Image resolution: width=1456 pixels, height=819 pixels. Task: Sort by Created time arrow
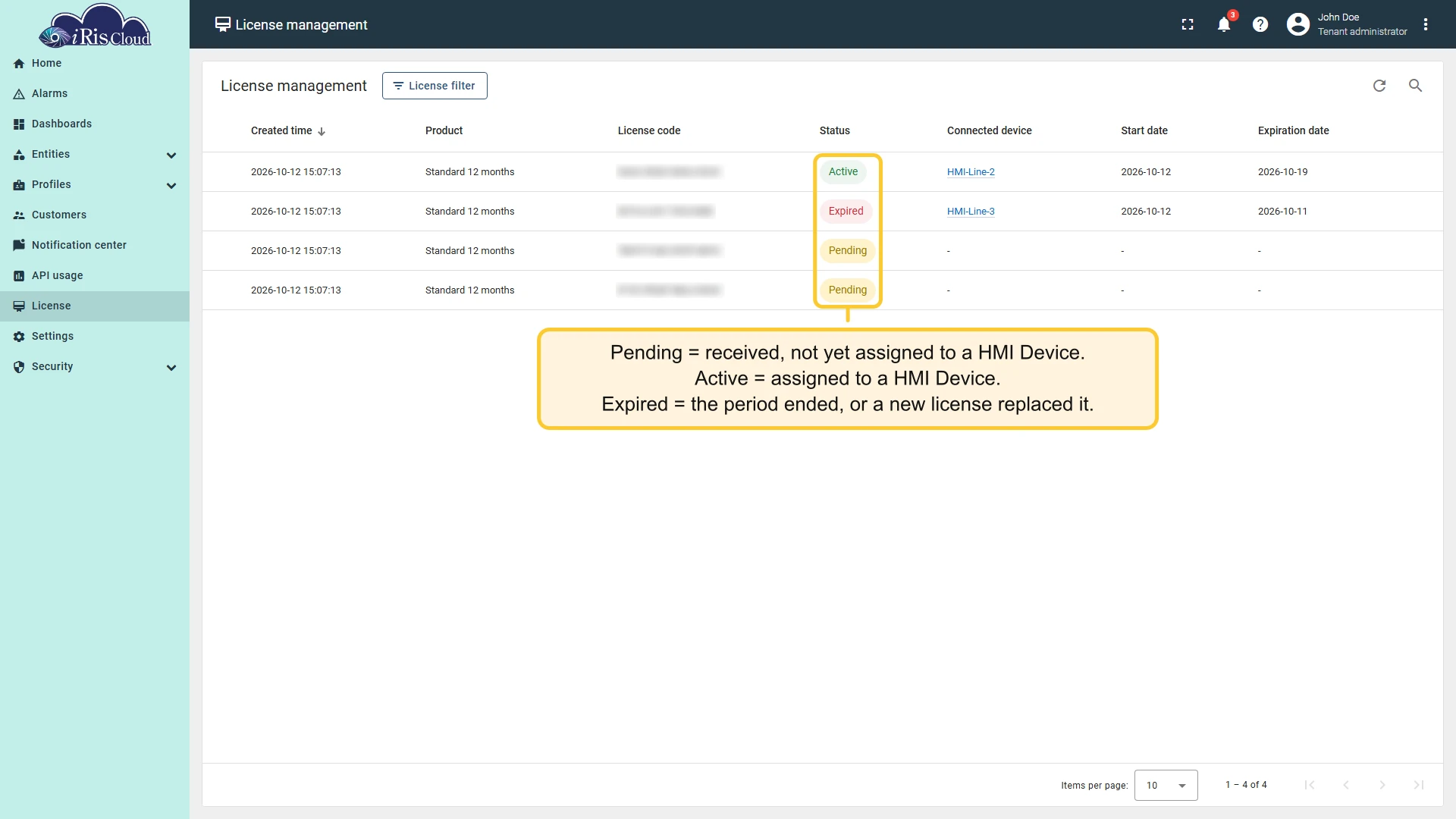click(x=322, y=131)
